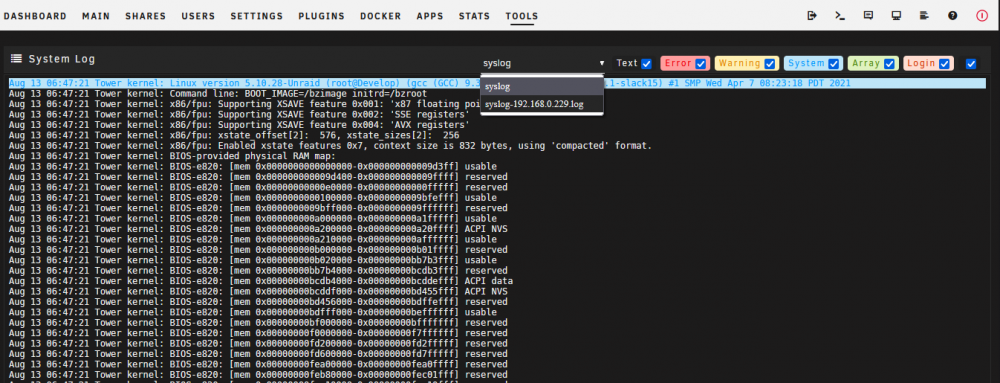1000x383 pixels.
Task: Go to the Stats tab
Action: pyautogui.click(x=474, y=17)
